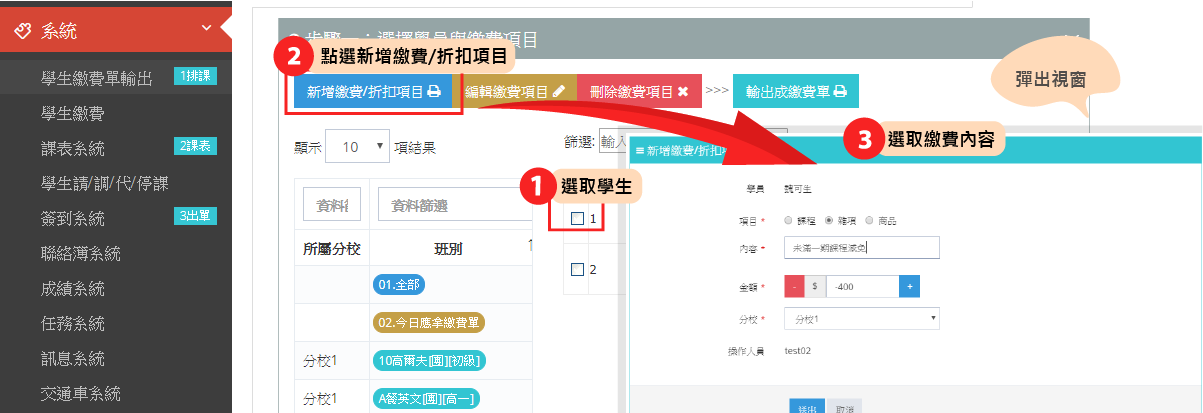The image size is (1203, 413).
Task: Select the 商品 radio option
Action: tap(869, 220)
